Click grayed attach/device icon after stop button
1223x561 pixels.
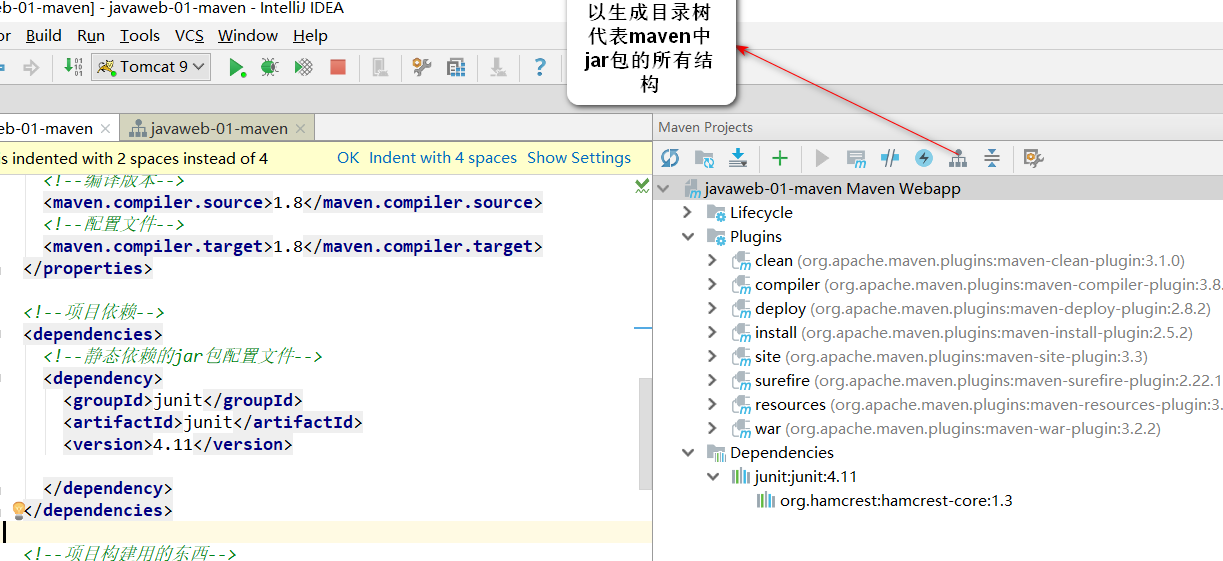[x=380, y=67]
